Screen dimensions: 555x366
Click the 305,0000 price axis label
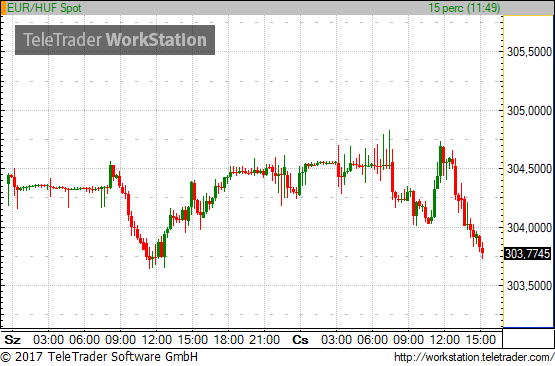click(x=529, y=111)
